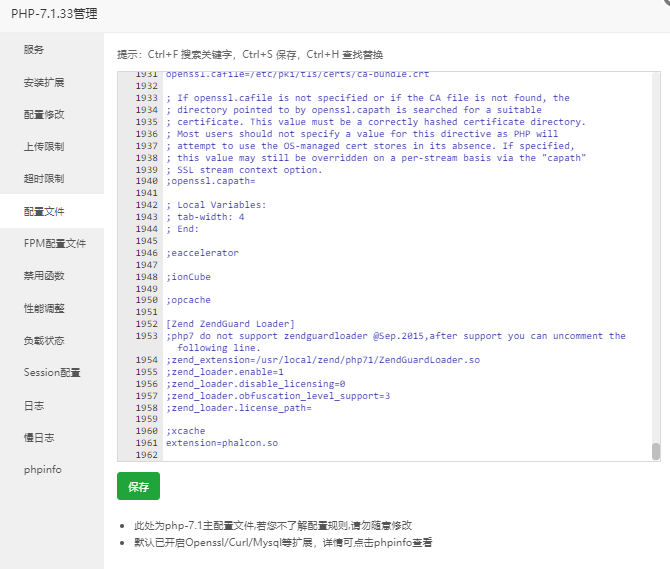Viewport: 670px width, 569px height.
Task: View the 负载状态 tab
Action: tap(44, 340)
